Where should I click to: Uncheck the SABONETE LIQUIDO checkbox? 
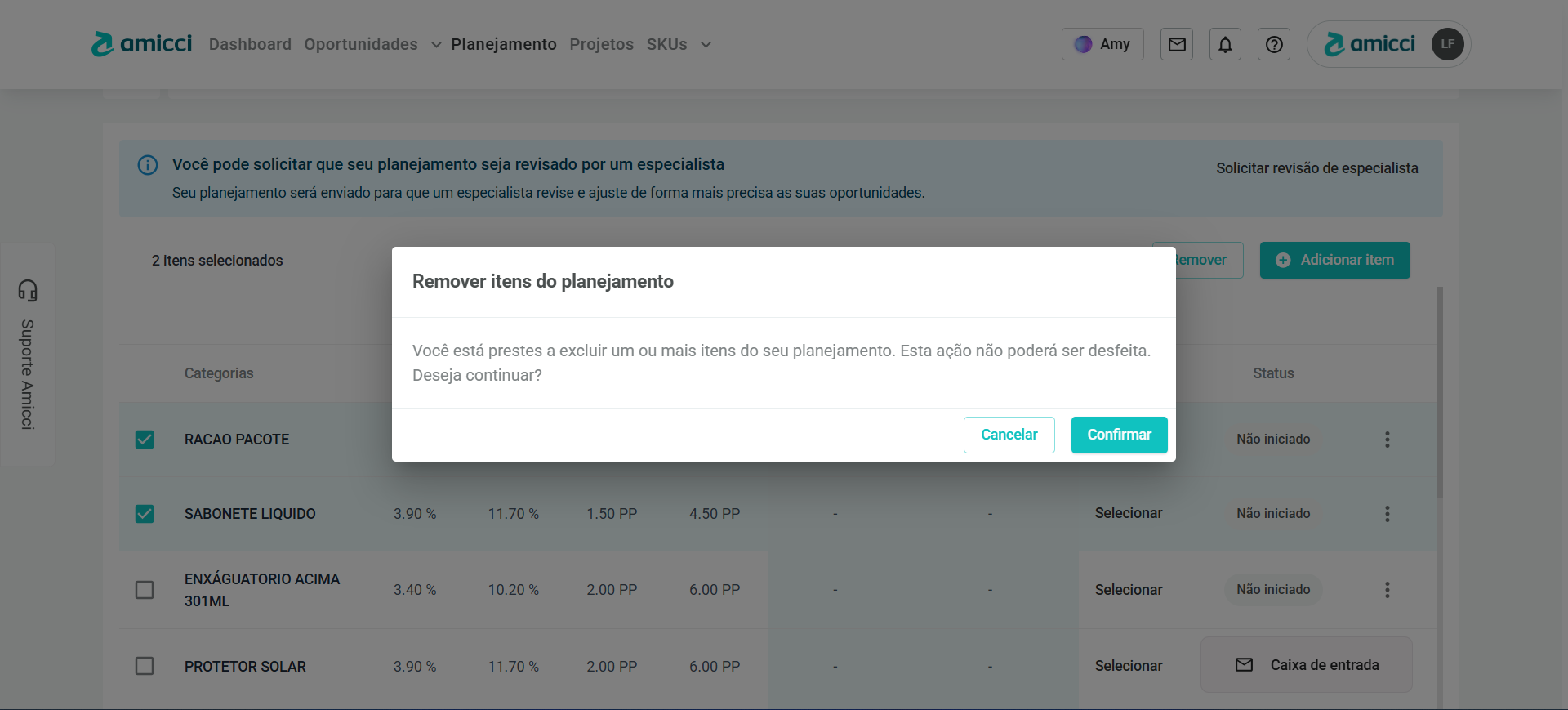pos(145,514)
